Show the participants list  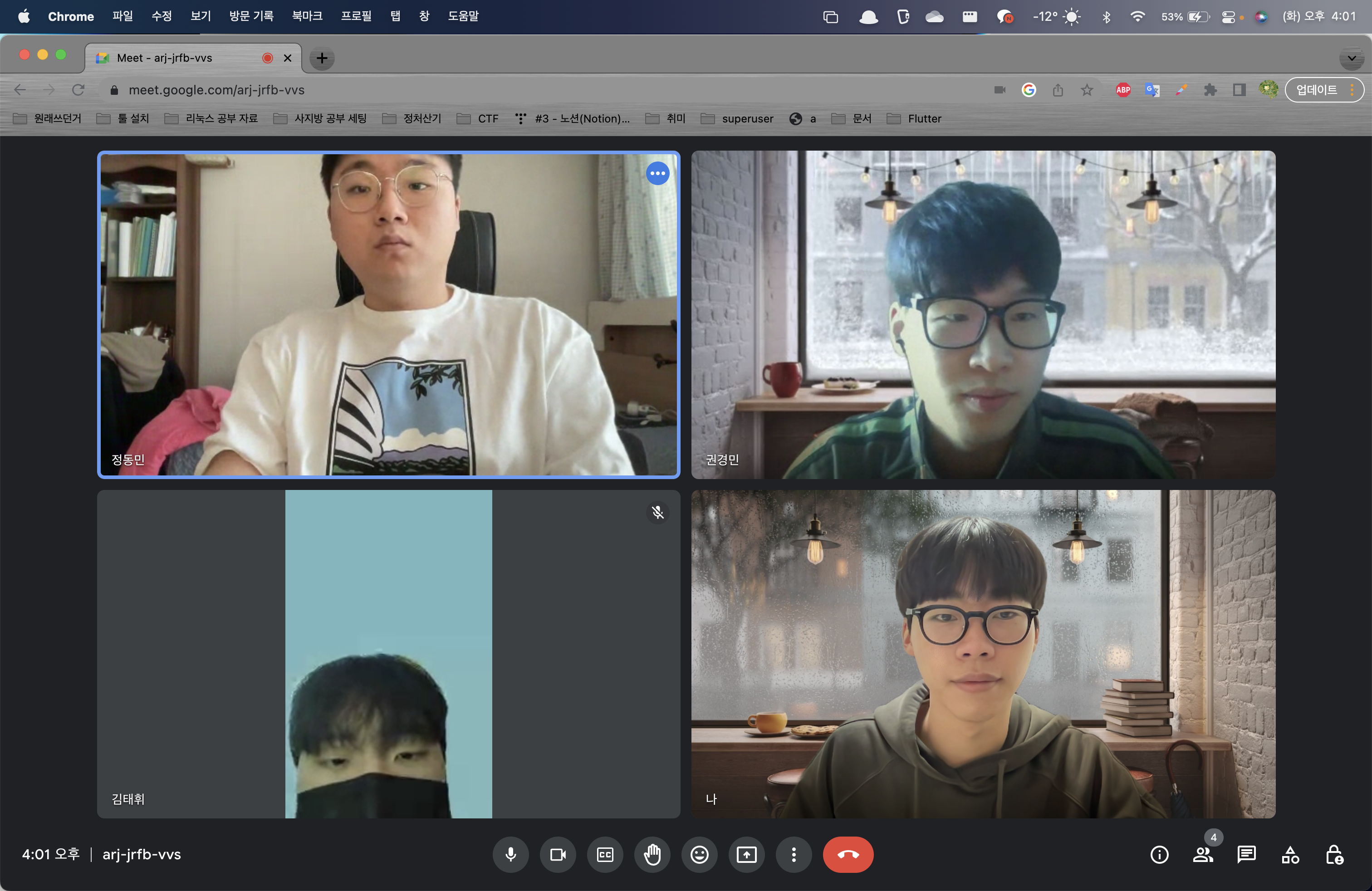(x=1203, y=854)
